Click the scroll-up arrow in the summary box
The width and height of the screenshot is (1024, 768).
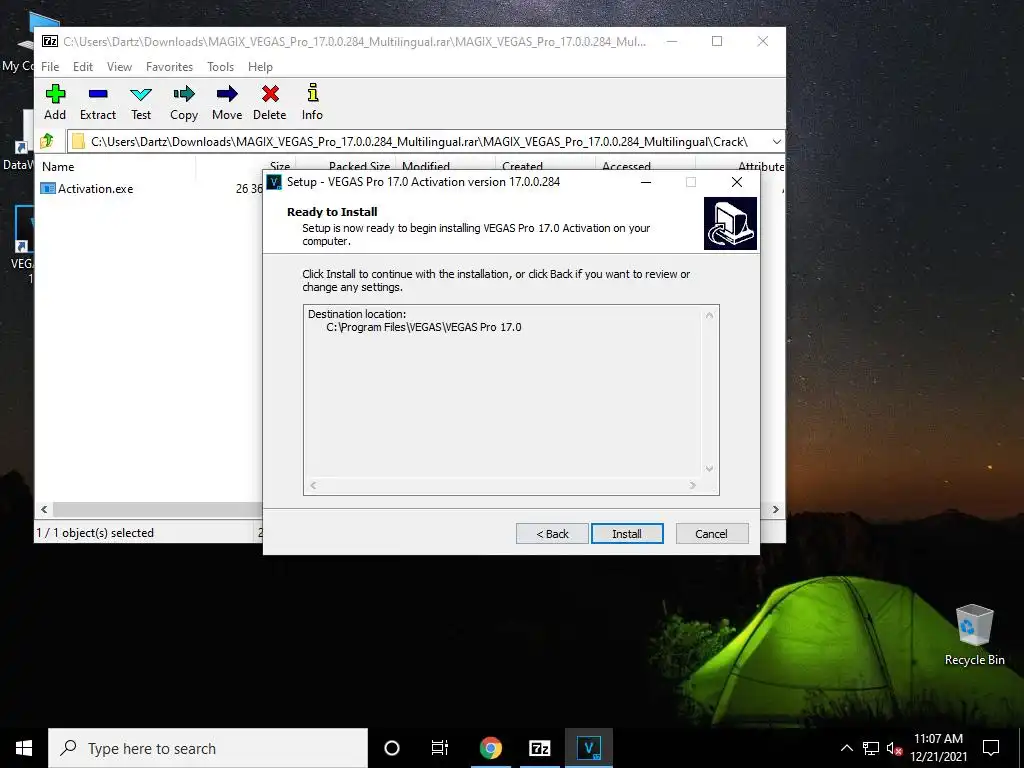(709, 316)
